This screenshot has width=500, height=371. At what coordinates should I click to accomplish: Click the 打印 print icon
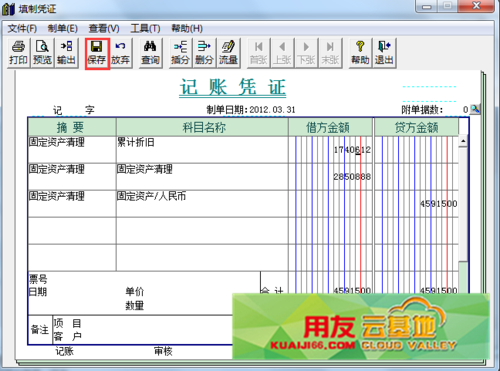coord(18,53)
